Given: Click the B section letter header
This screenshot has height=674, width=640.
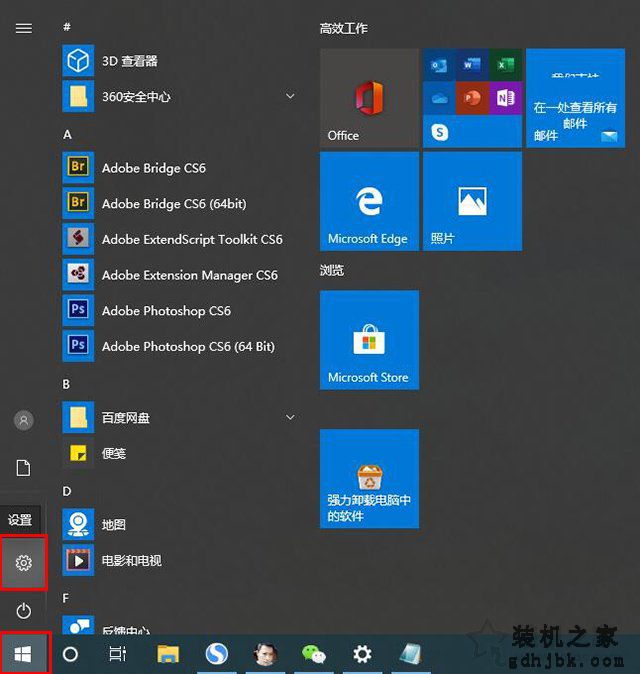Looking at the screenshot, I should pyautogui.click(x=66, y=384).
